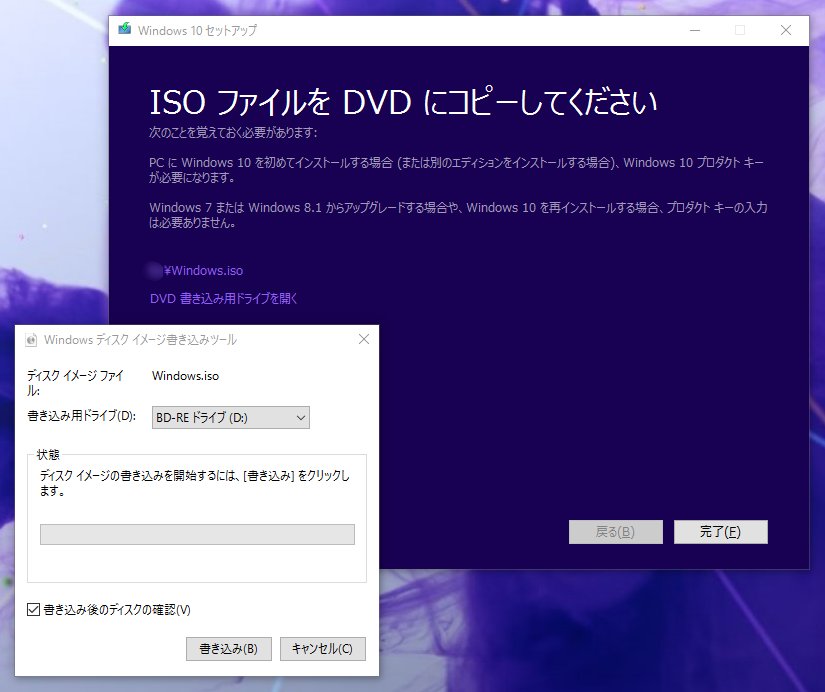Image resolution: width=825 pixels, height=692 pixels.
Task: Click the disc image burner title icon
Action: pos(31,340)
